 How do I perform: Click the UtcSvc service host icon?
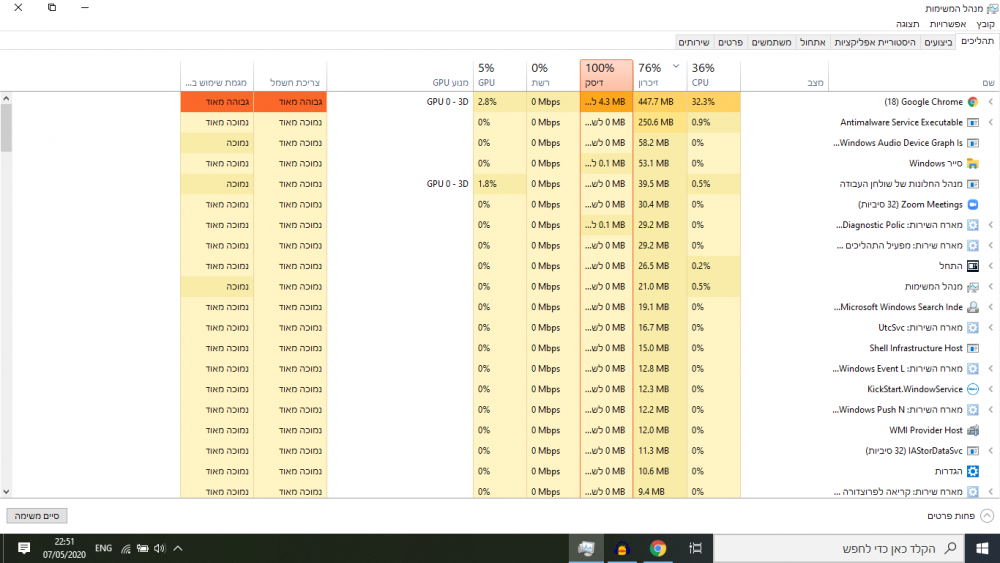[973, 328]
